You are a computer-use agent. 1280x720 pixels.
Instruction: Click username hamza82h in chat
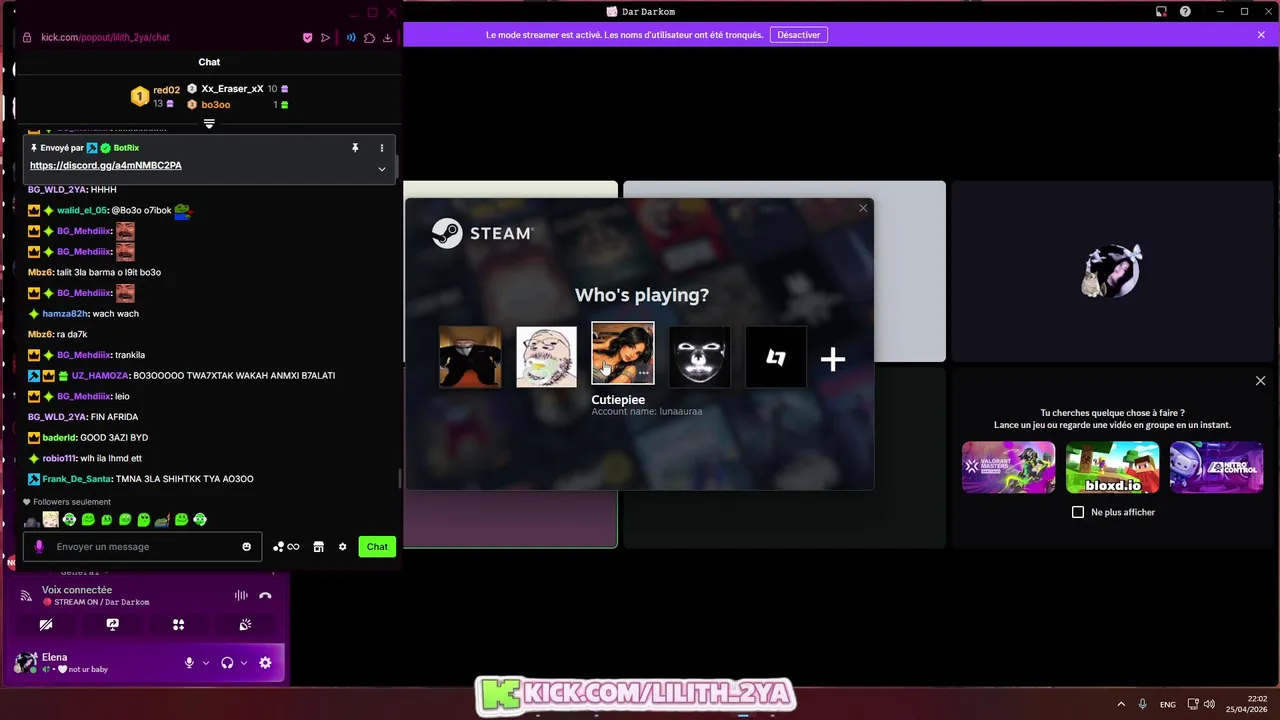(x=65, y=313)
